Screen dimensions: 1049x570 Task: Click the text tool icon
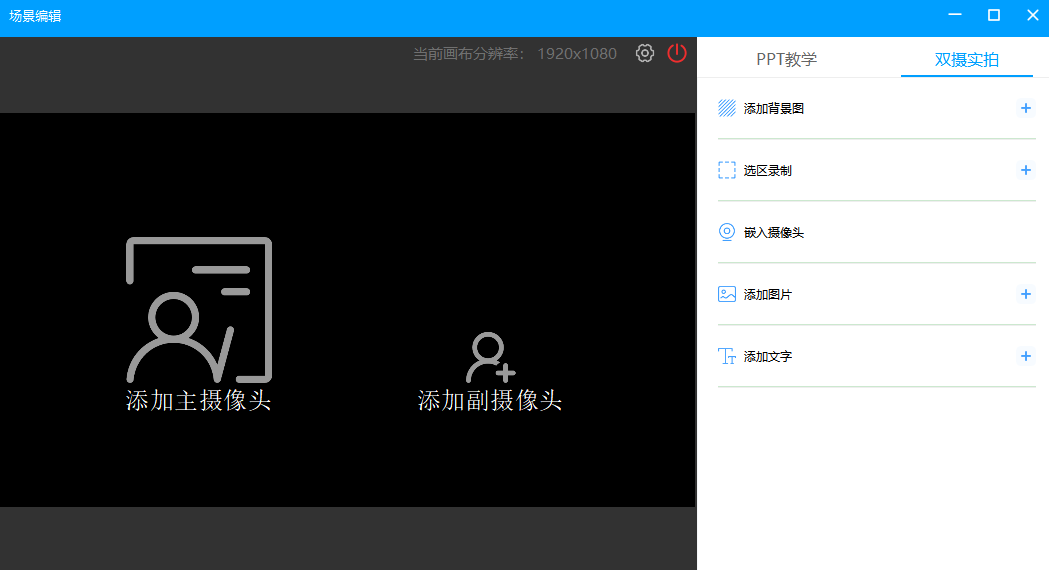coord(727,356)
